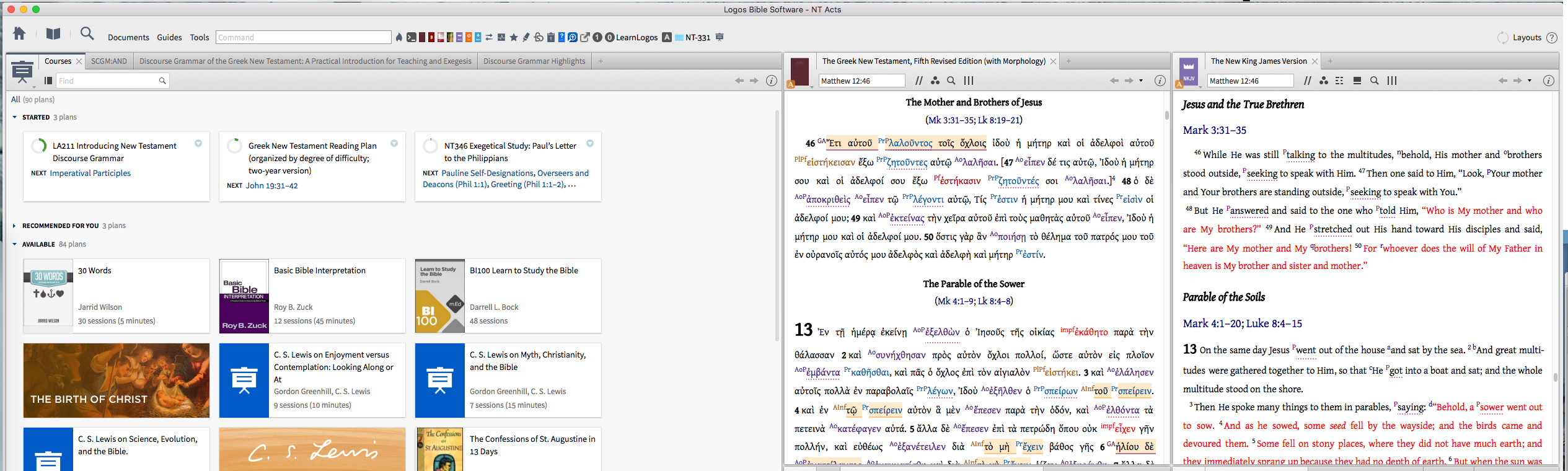The image size is (1568, 471).
Task: Click the terminal prompt shortcut icon
Action: click(x=411, y=37)
